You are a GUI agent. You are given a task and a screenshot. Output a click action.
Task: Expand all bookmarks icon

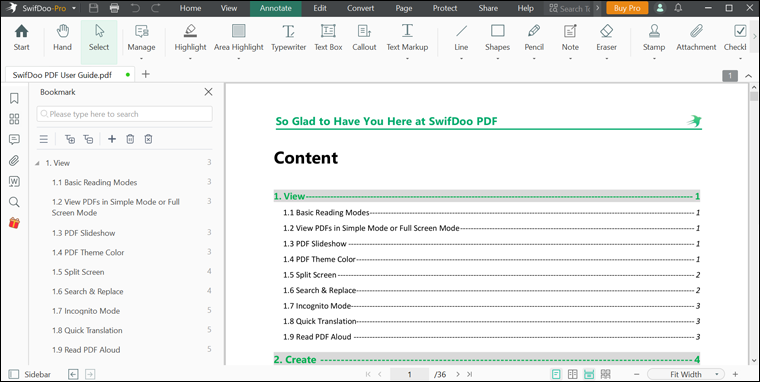70,139
